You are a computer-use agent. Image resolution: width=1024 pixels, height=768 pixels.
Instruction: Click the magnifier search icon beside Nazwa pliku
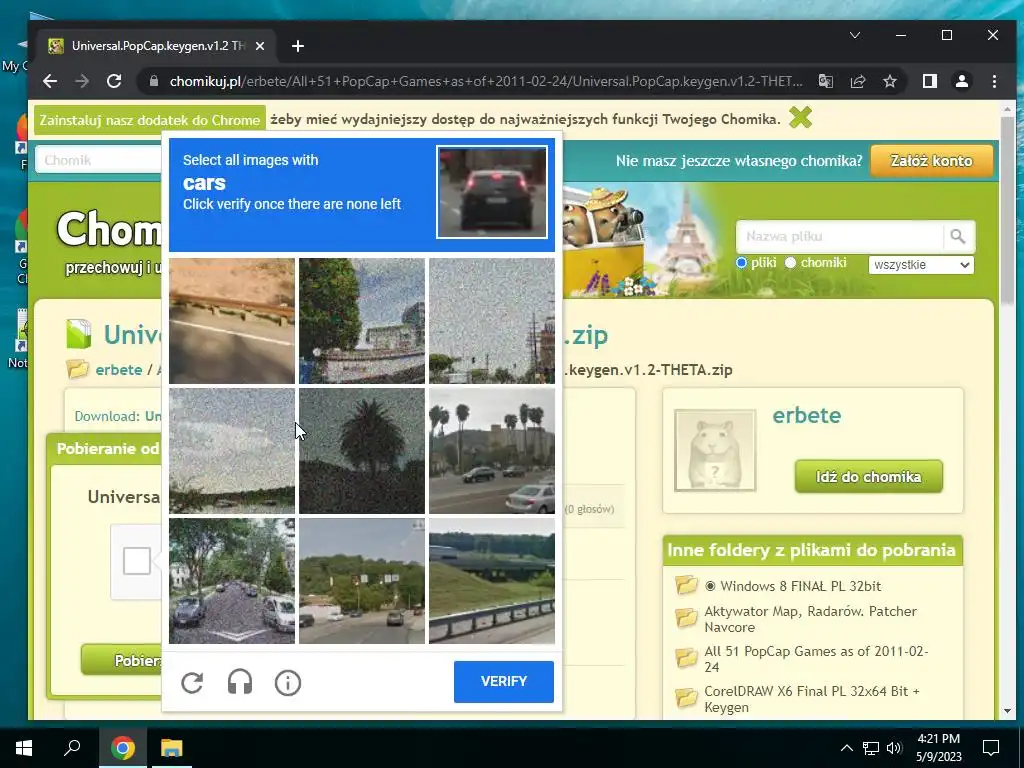click(x=958, y=236)
